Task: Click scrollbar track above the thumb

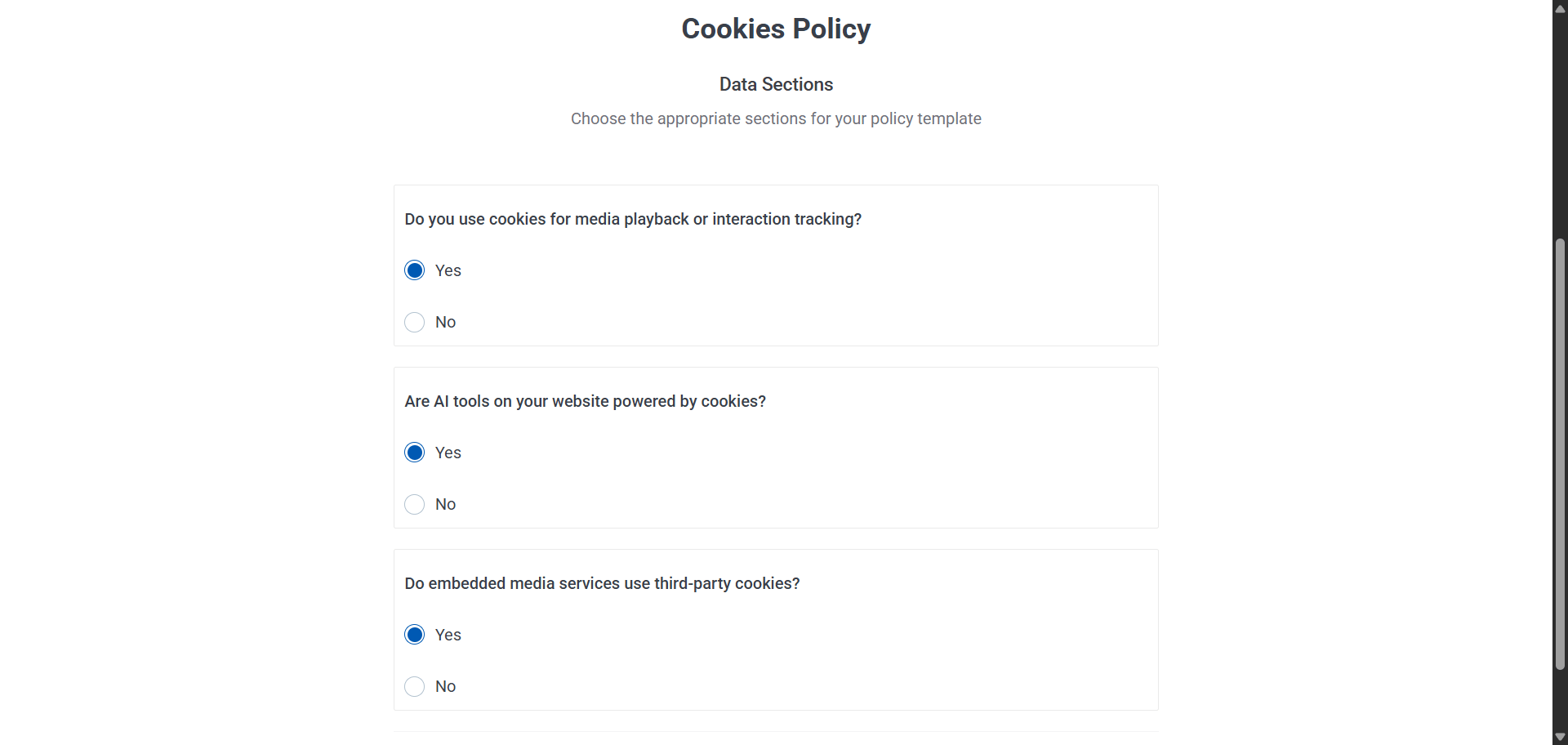Action: tap(1560, 123)
